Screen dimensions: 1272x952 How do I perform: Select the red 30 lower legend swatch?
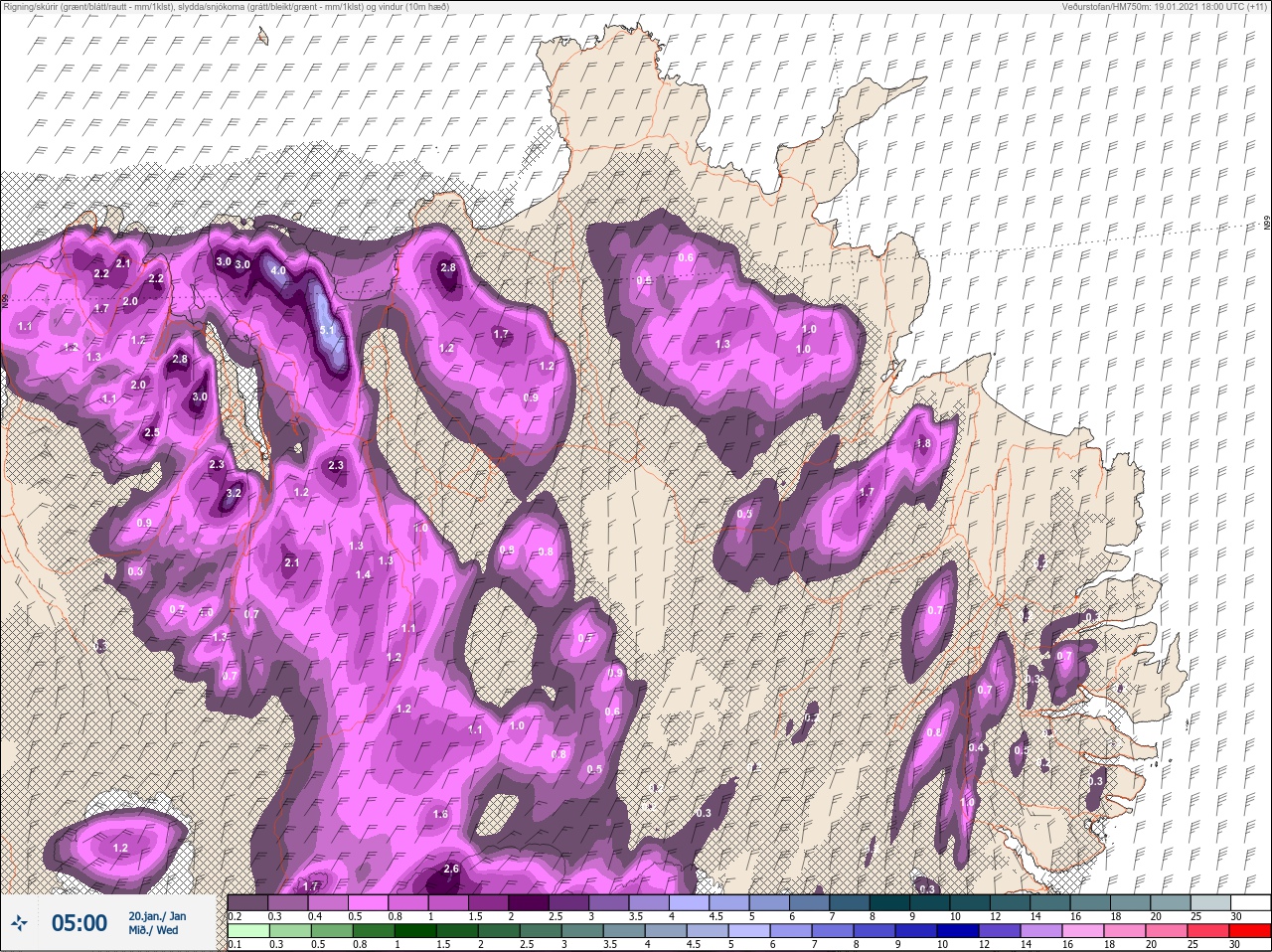coord(1250,931)
